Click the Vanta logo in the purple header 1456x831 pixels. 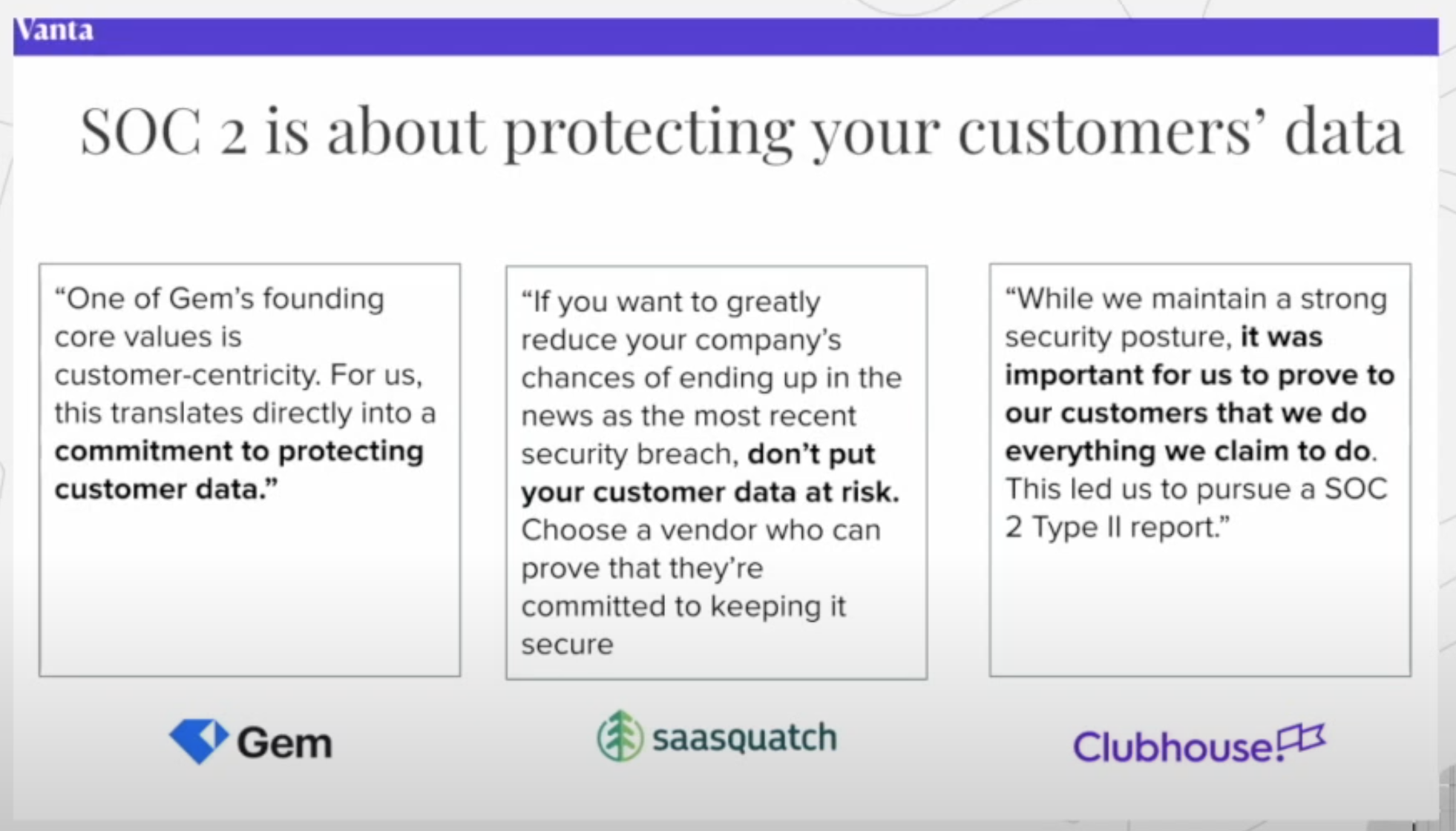pyautogui.click(x=54, y=30)
